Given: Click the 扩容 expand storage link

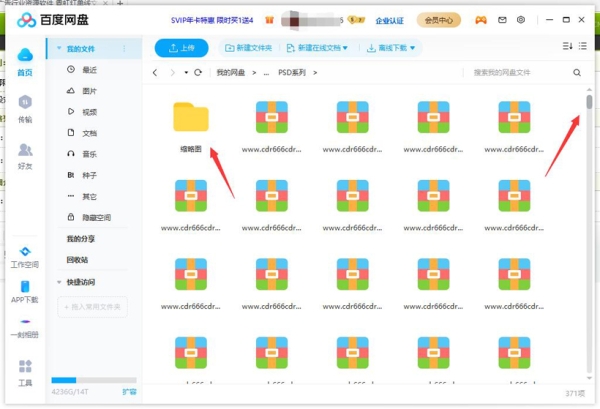Looking at the screenshot, I should pyautogui.click(x=129, y=392).
